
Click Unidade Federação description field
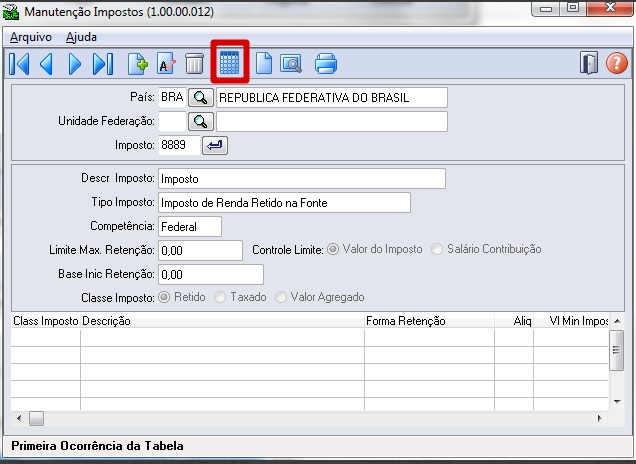(332, 121)
